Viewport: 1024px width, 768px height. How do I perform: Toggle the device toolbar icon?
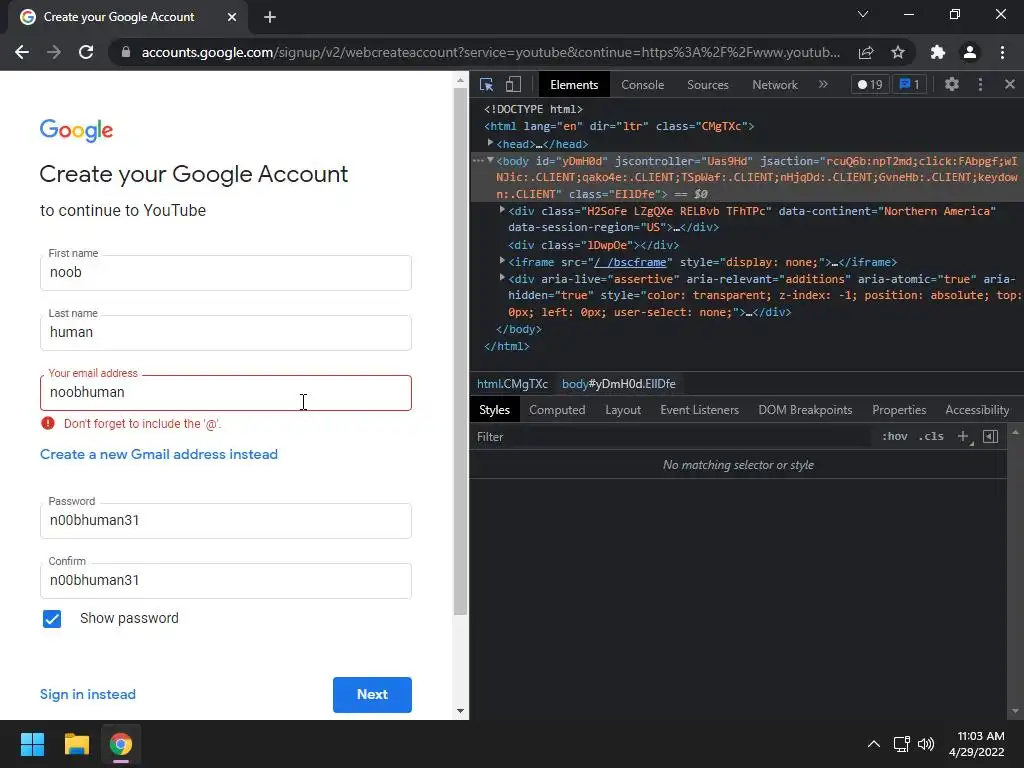coord(513,84)
